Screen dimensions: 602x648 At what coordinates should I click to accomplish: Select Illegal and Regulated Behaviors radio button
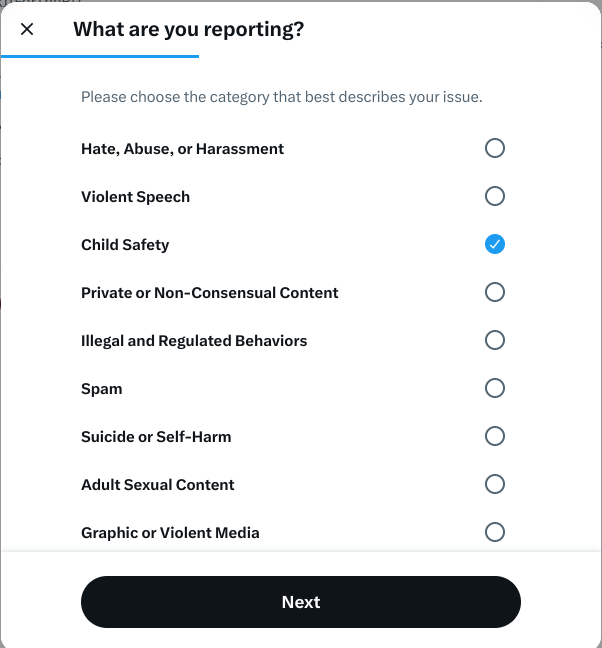[494, 341]
